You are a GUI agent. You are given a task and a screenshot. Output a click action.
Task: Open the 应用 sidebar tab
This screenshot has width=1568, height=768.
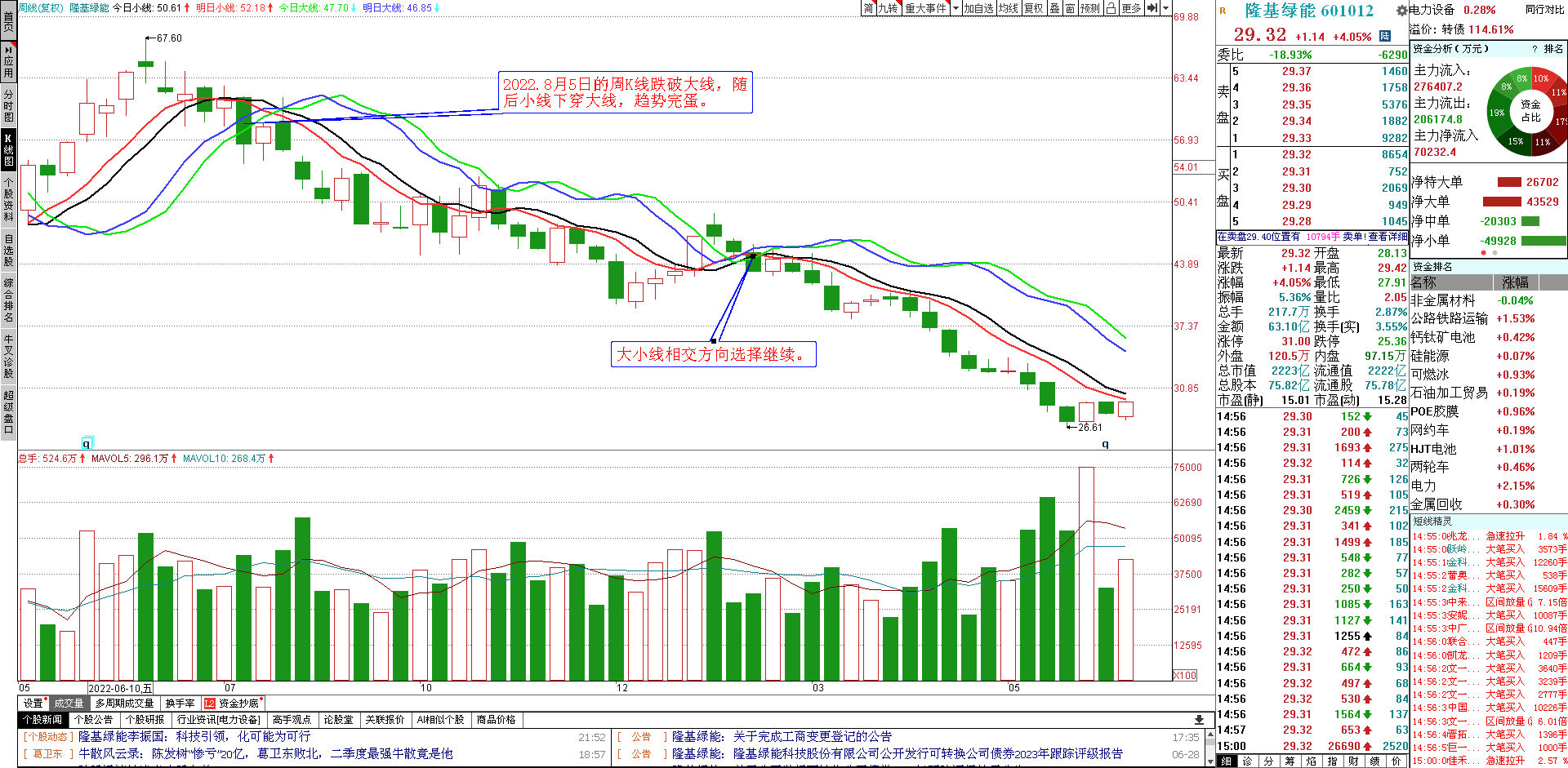point(8,61)
